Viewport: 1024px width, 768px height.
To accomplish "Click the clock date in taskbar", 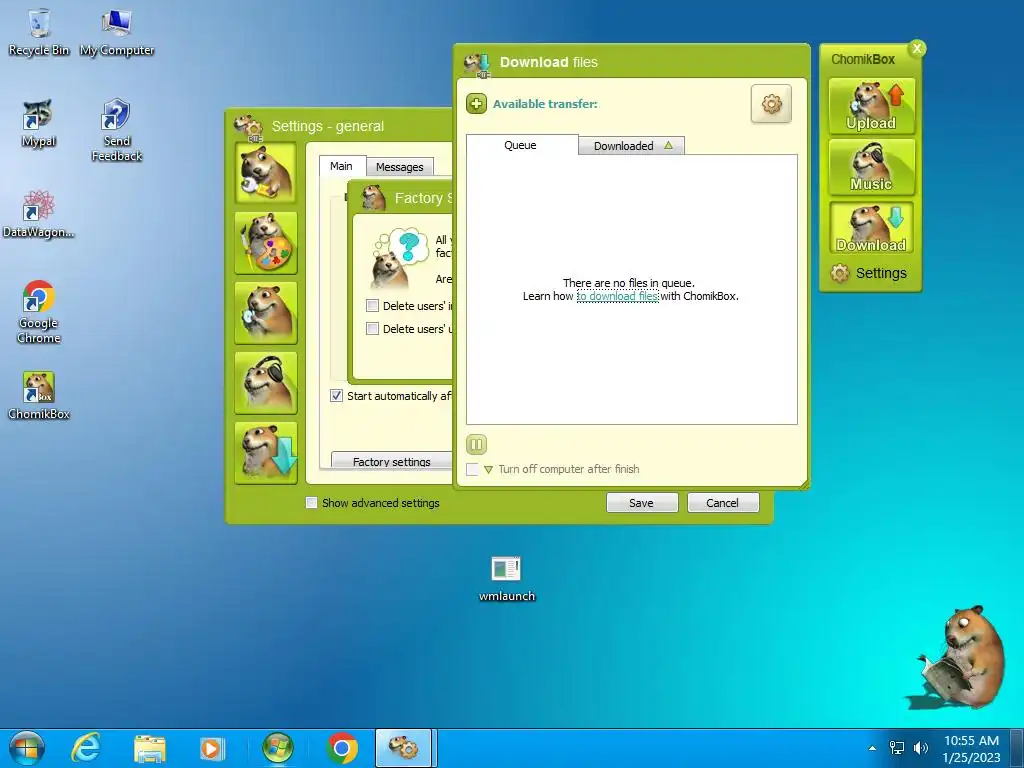I will pyautogui.click(x=971, y=748).
